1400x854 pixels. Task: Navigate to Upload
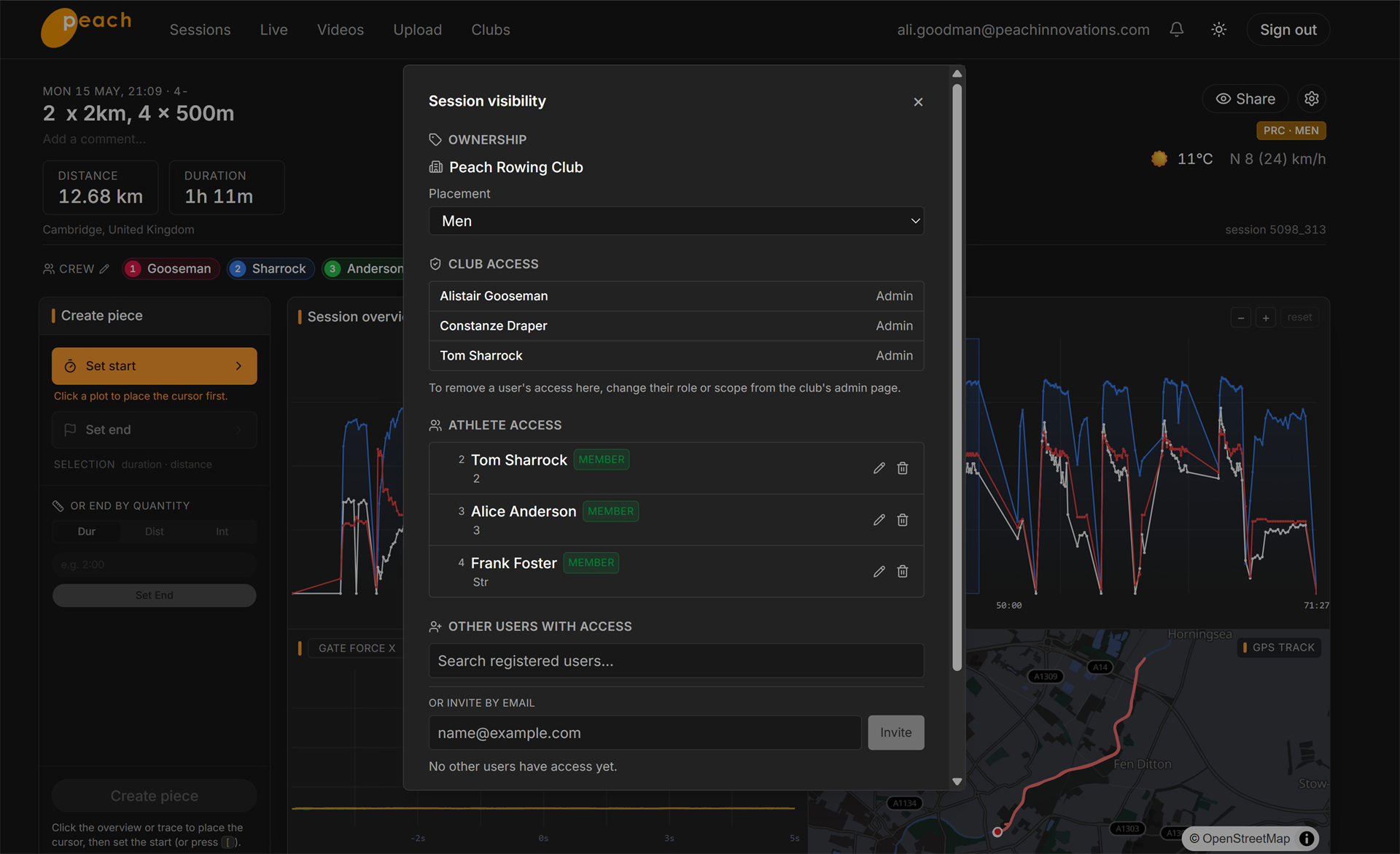tap(417, 30)
